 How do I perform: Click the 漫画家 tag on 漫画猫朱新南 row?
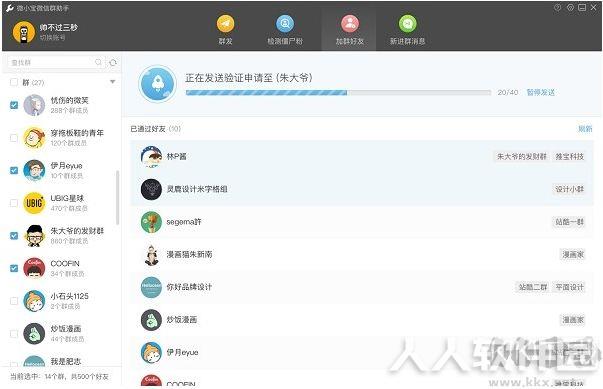573,254
